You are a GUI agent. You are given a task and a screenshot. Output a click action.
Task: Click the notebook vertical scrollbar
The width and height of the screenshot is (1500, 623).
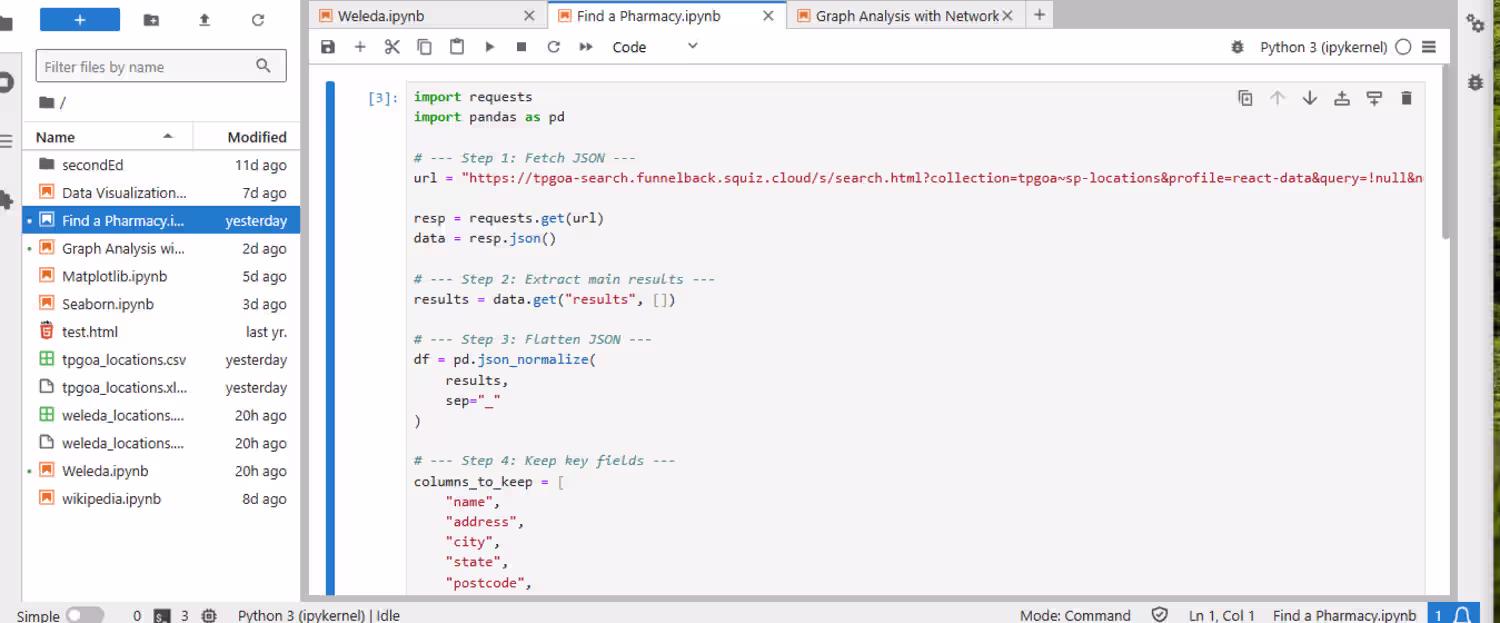coord(1446,154)
